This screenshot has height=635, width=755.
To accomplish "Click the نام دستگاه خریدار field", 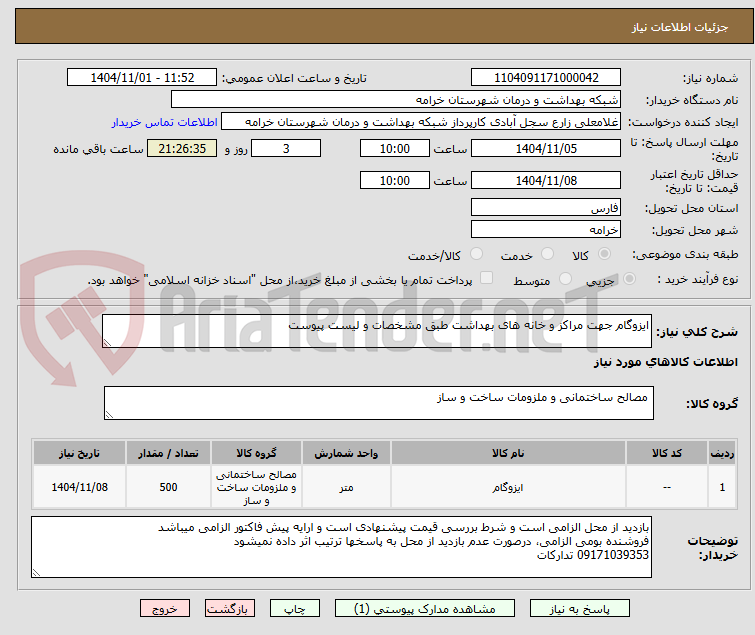I will 396,99.
